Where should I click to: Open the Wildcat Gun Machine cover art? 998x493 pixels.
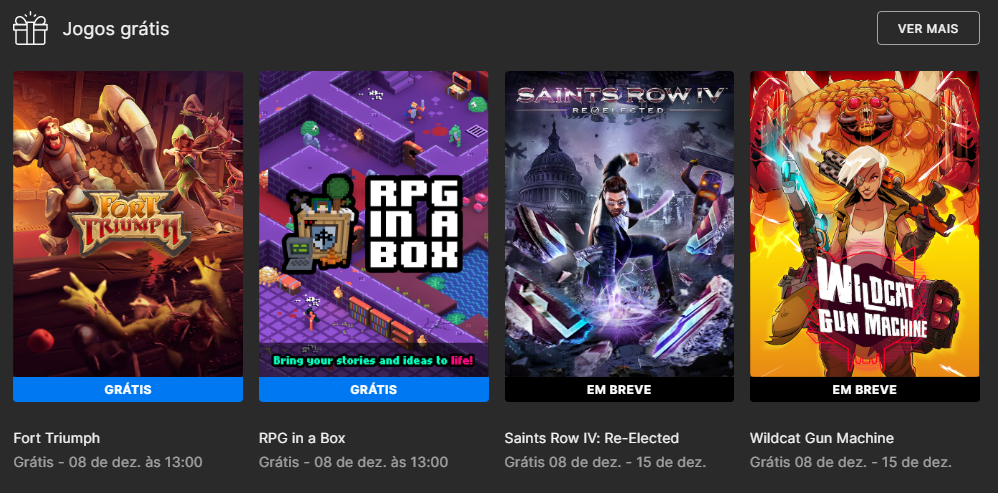tap(864, 224)
